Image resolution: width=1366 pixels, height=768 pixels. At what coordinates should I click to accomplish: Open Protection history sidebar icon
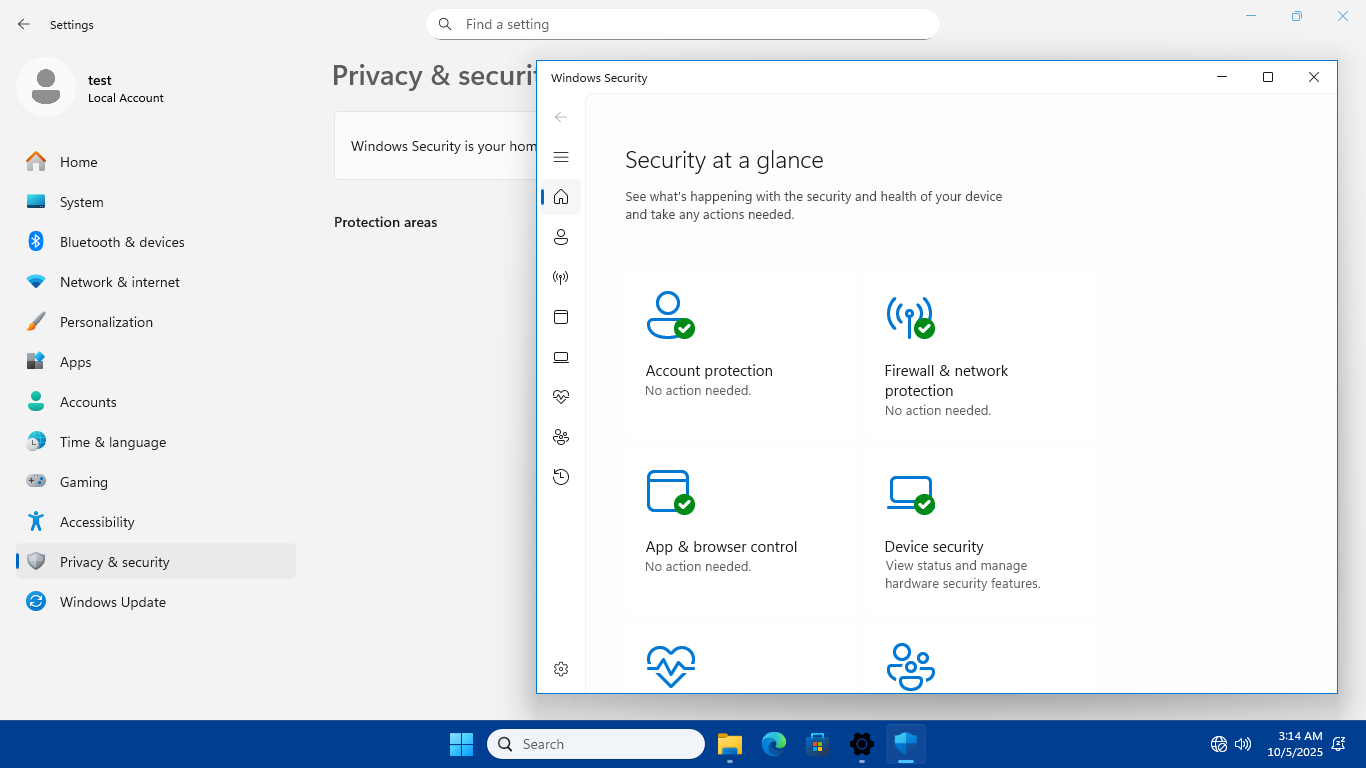(561, 477)
